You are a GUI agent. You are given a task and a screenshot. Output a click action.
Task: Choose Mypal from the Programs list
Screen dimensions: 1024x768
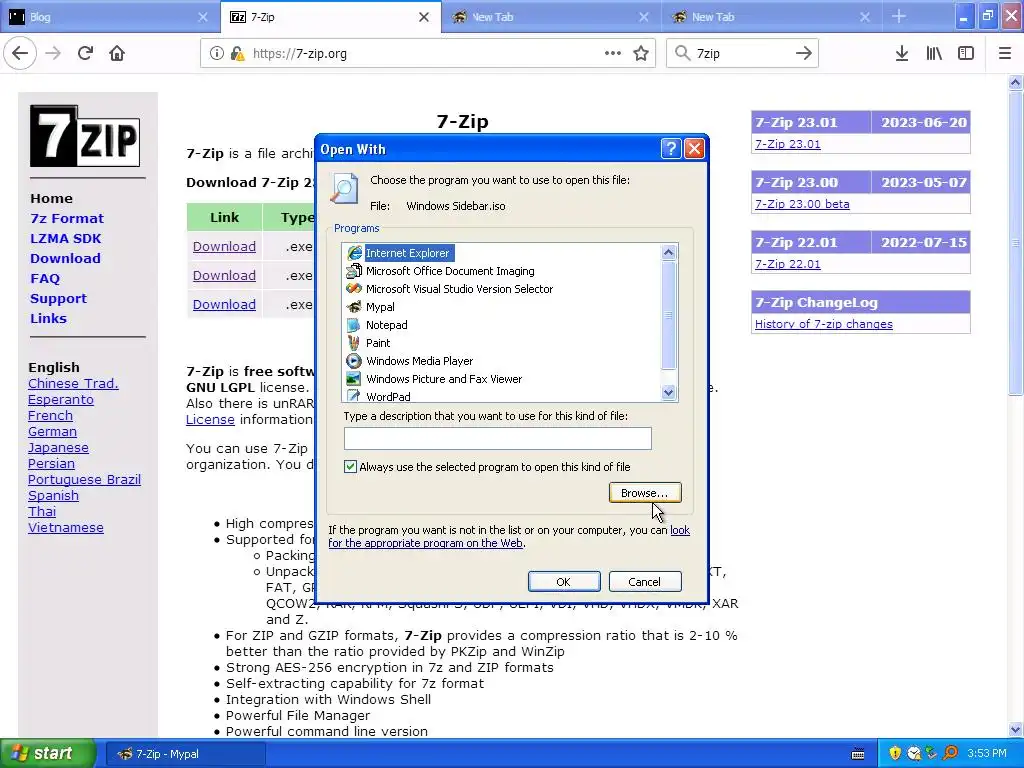(380, 307)
